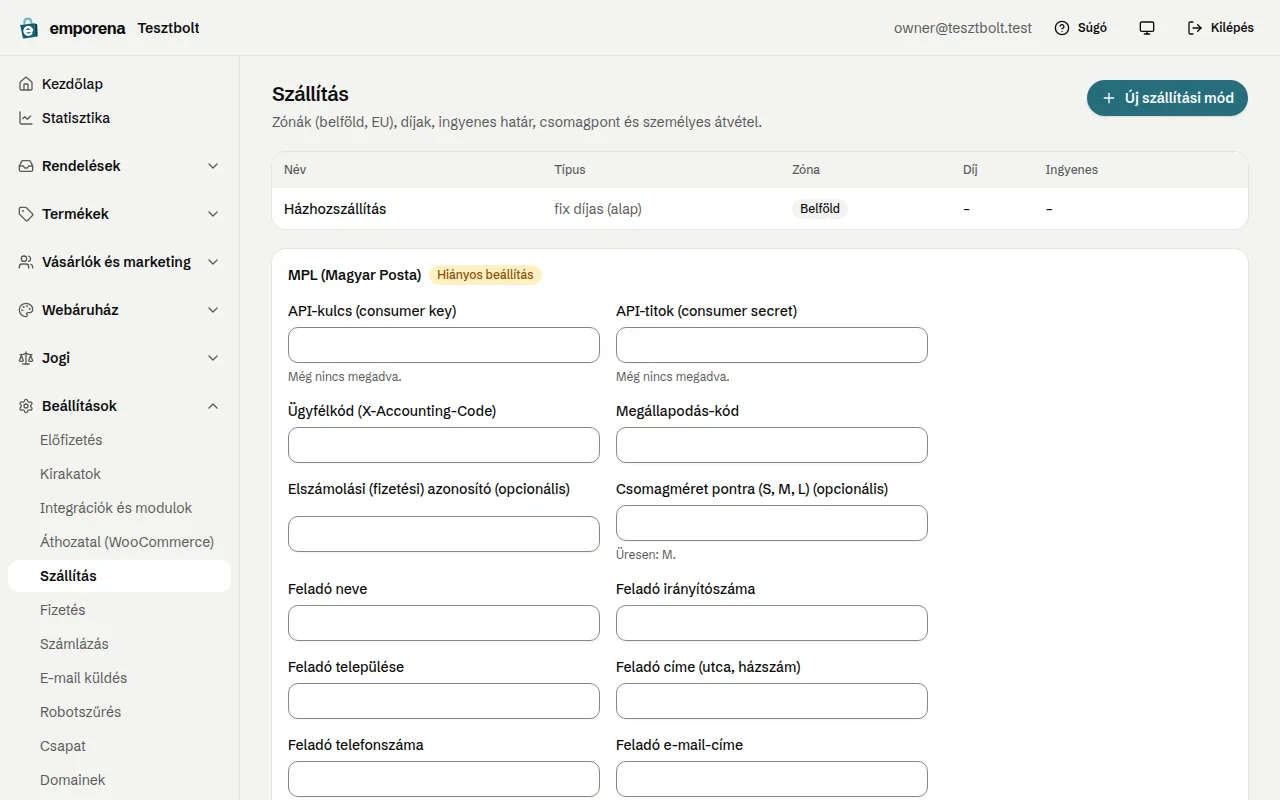
Task: Open Csapat settings page
Action: point(119,746)
